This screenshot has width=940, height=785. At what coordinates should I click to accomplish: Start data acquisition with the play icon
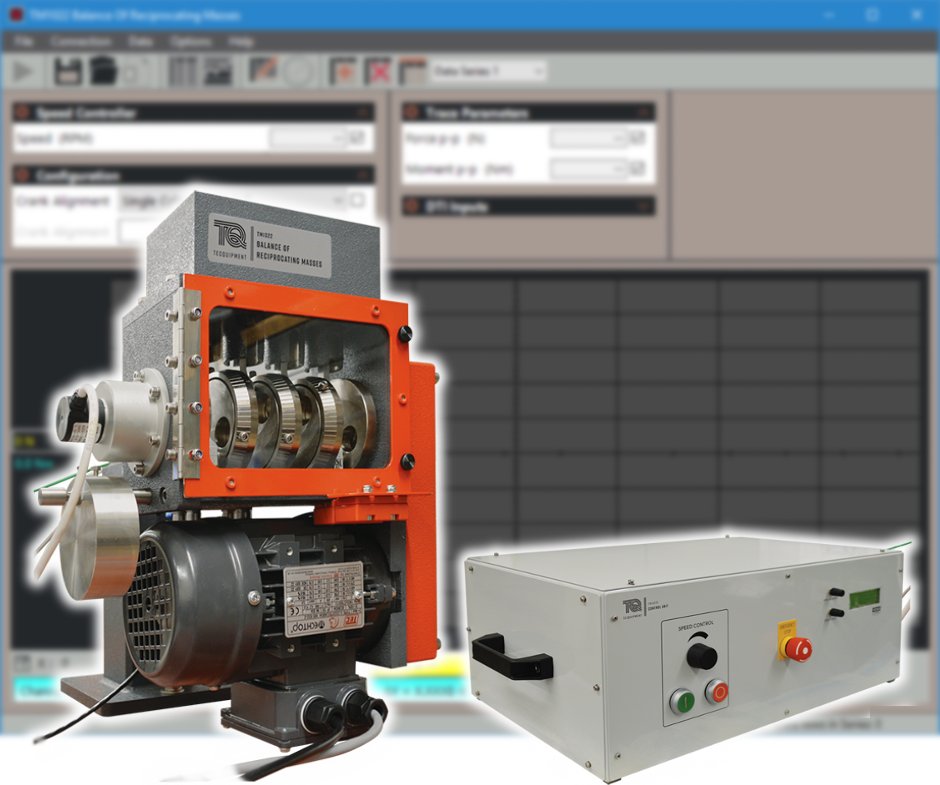tap(23, 71)
